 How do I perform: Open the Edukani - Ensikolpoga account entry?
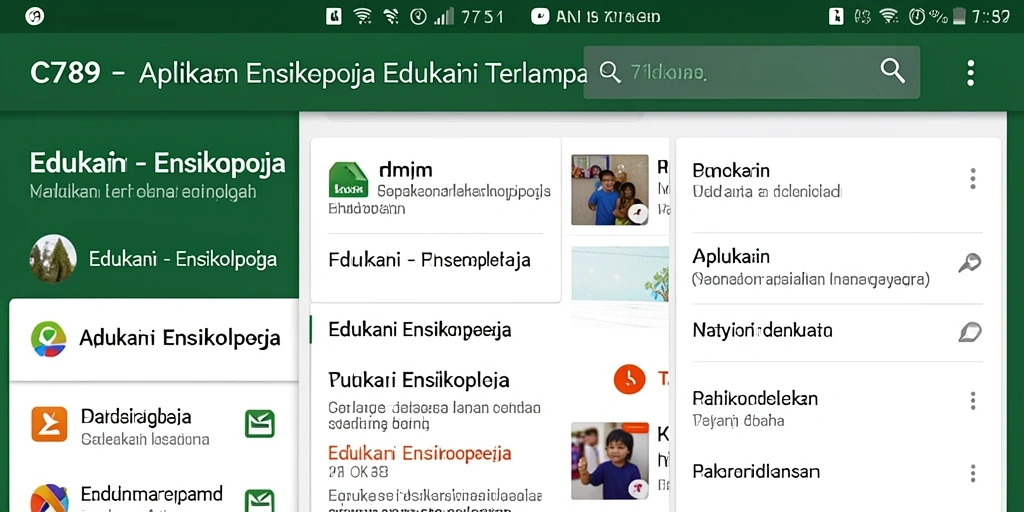[154, 259]
